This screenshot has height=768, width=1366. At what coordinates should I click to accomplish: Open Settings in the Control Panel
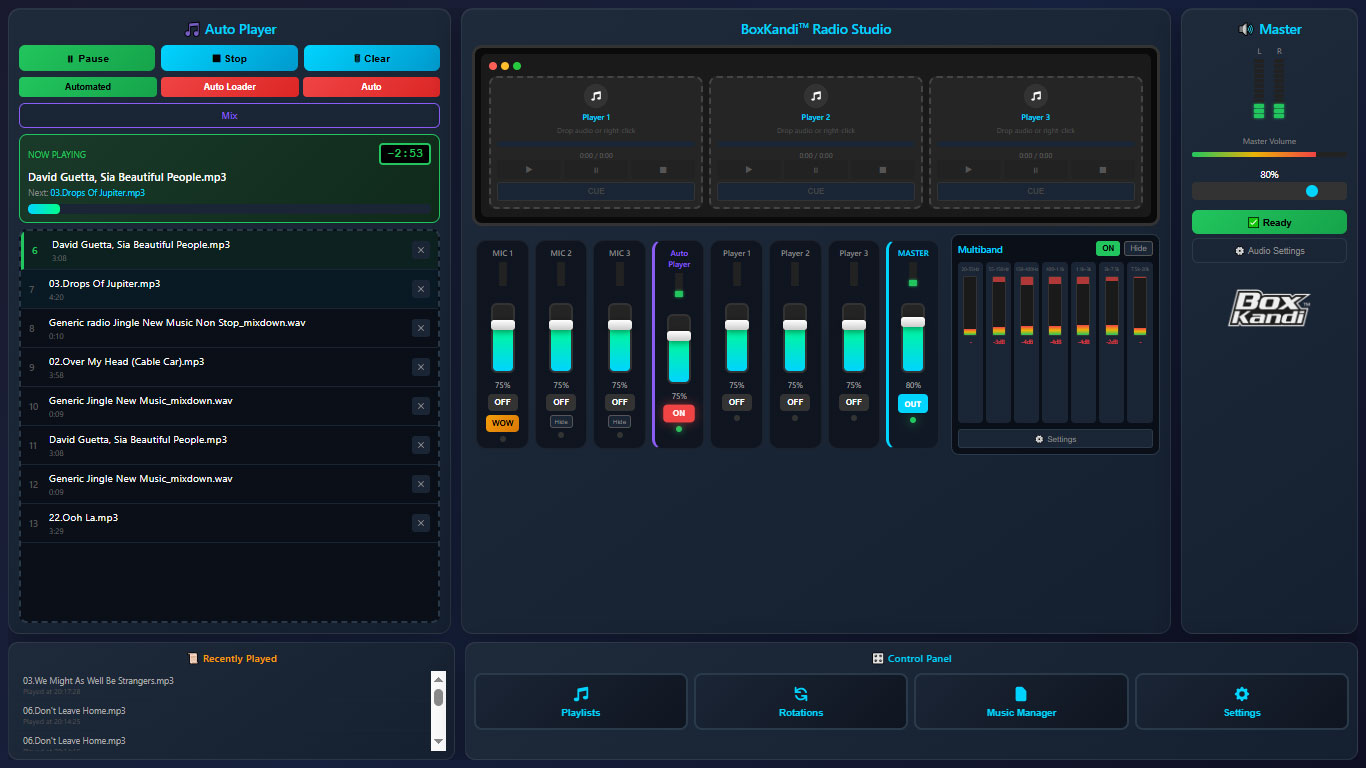pos(1242,702)
